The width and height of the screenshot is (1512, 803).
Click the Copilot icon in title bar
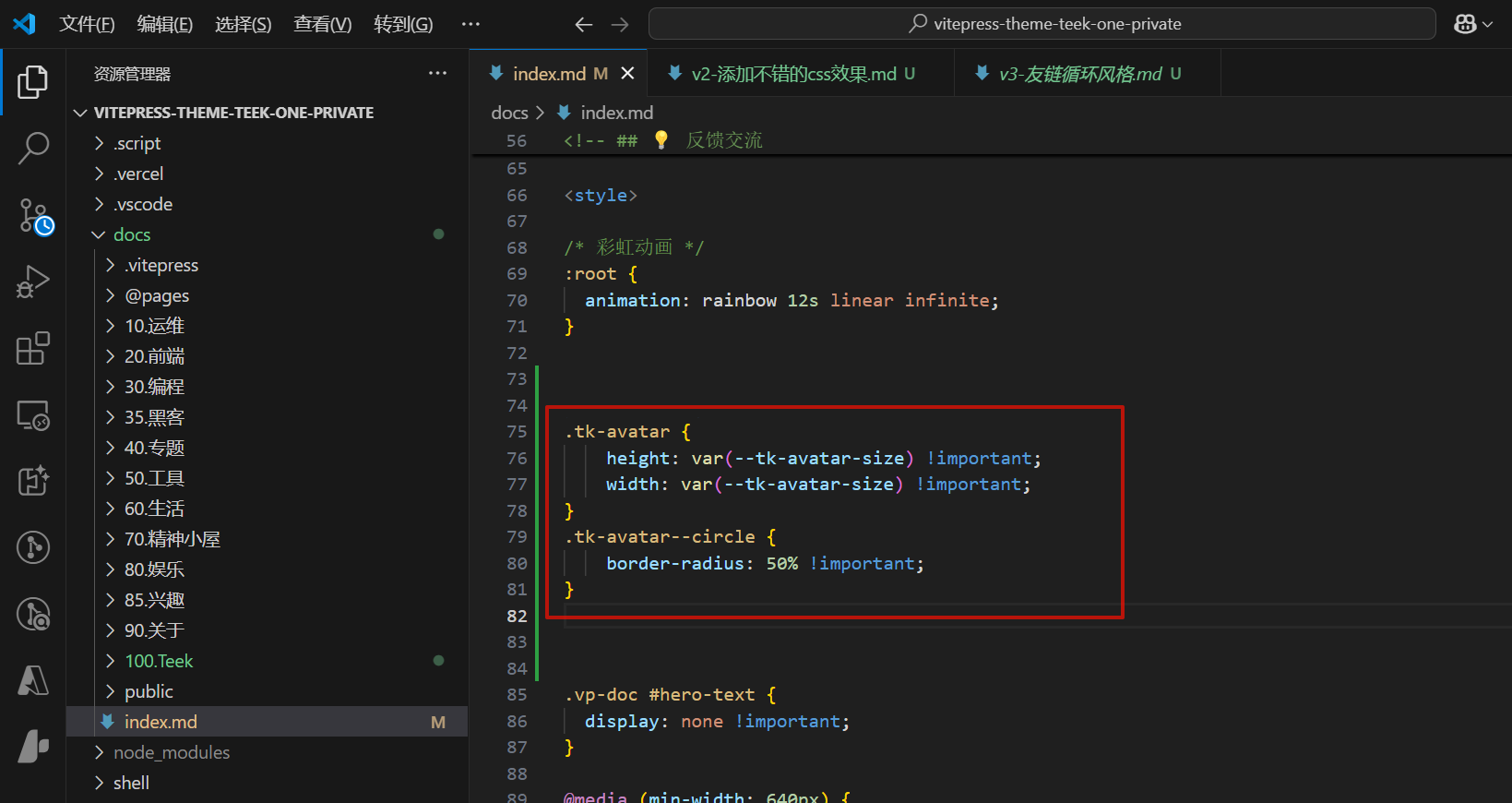tap(1465, 24)
